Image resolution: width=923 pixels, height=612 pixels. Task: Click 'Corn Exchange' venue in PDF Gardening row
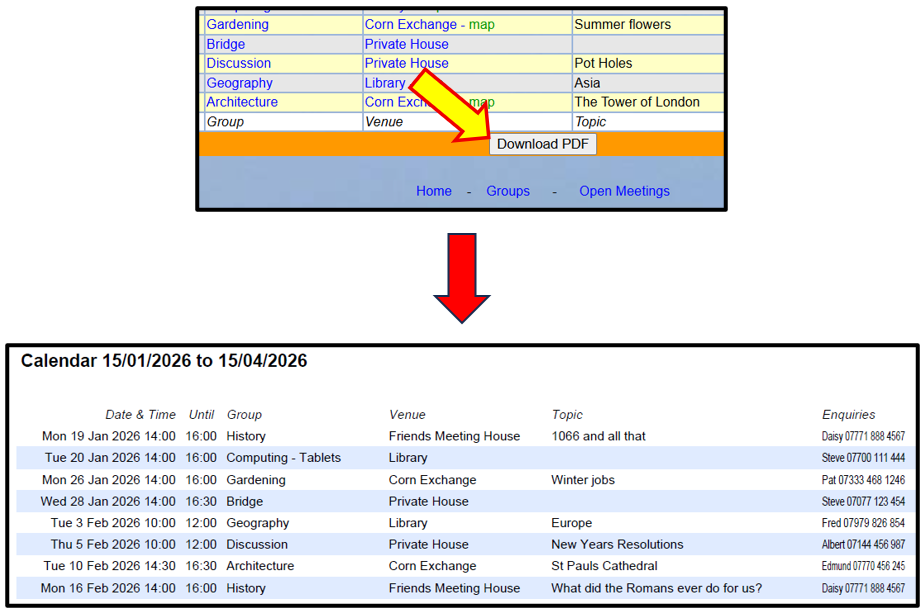[432, 480]
